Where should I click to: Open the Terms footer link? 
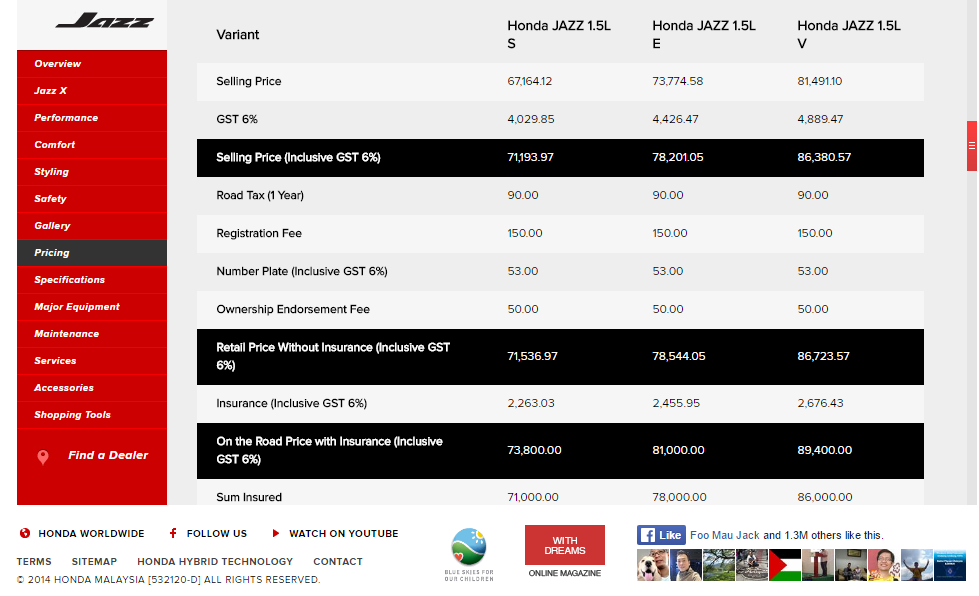point(34,562)
